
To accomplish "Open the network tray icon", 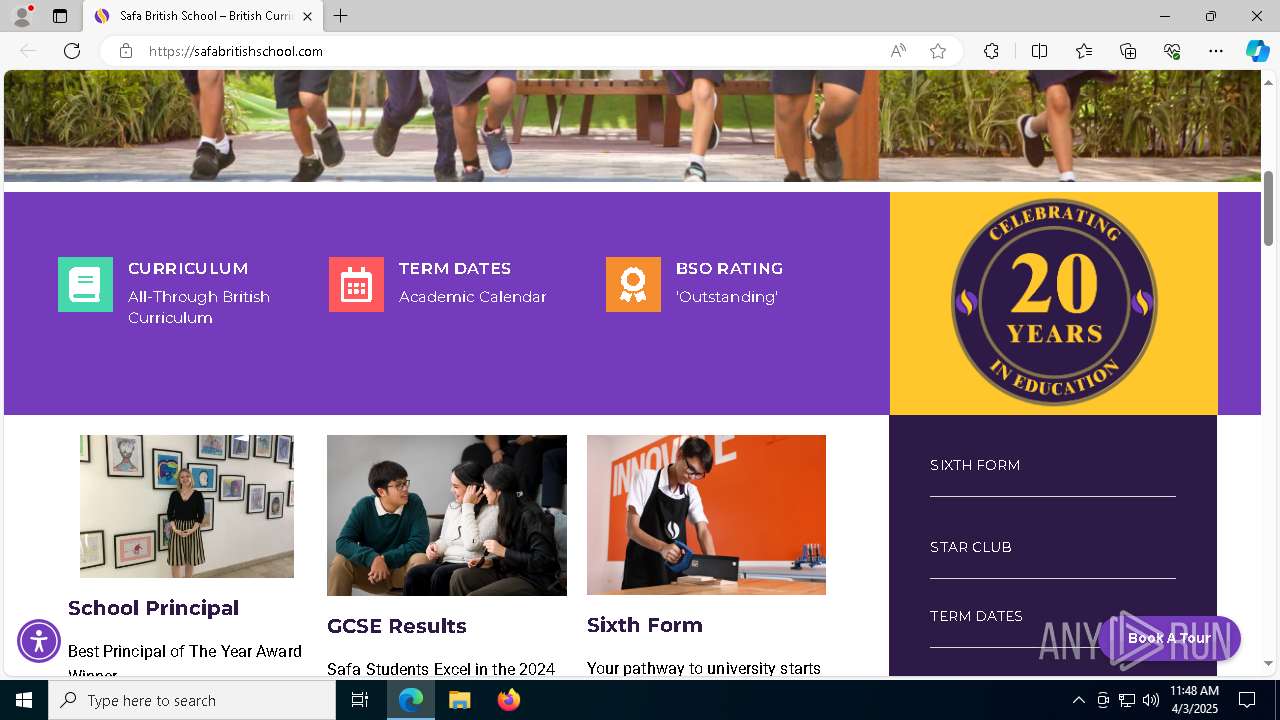I will 1127,700.
